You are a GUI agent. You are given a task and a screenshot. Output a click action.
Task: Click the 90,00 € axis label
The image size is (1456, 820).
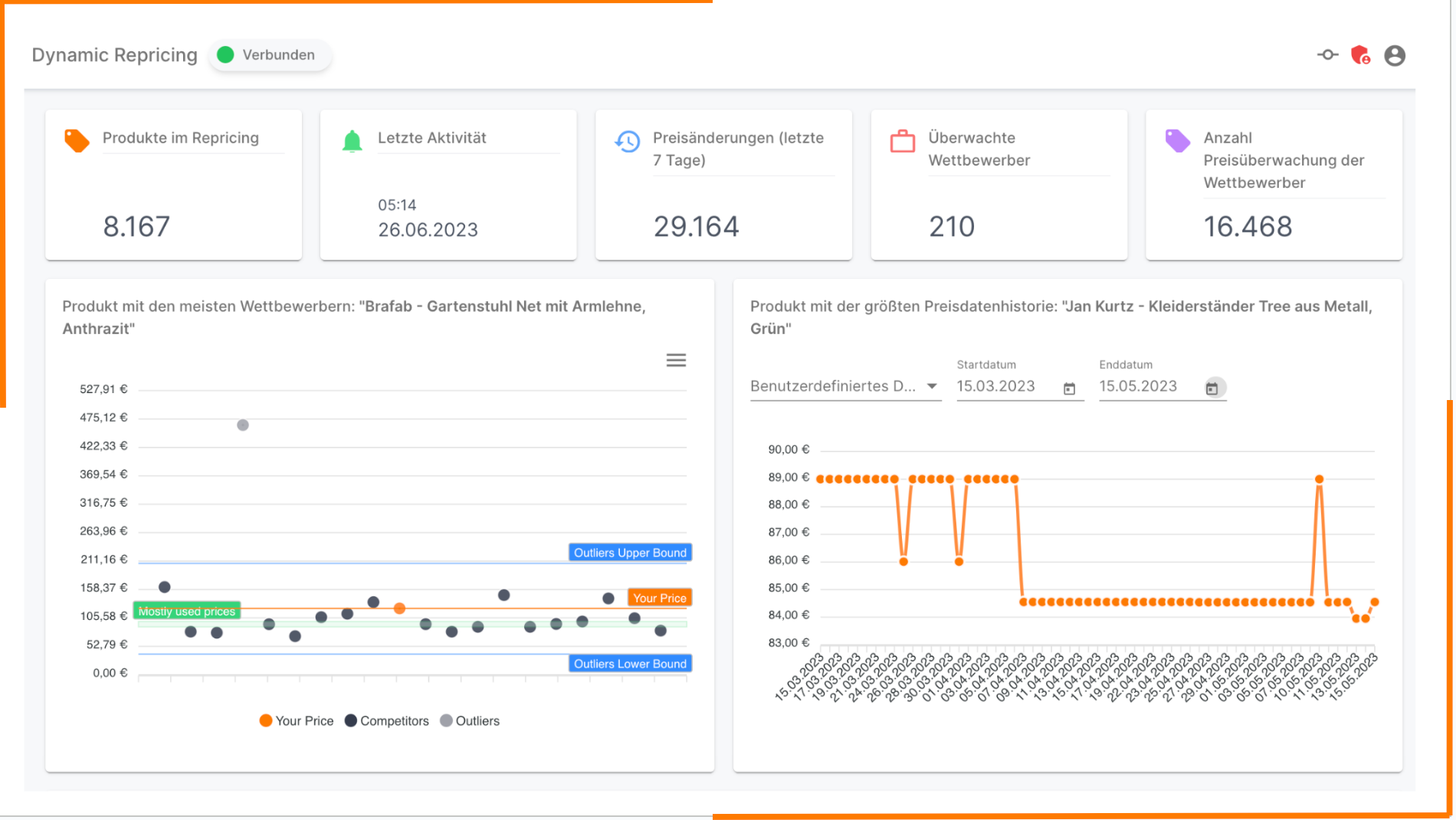789,450
